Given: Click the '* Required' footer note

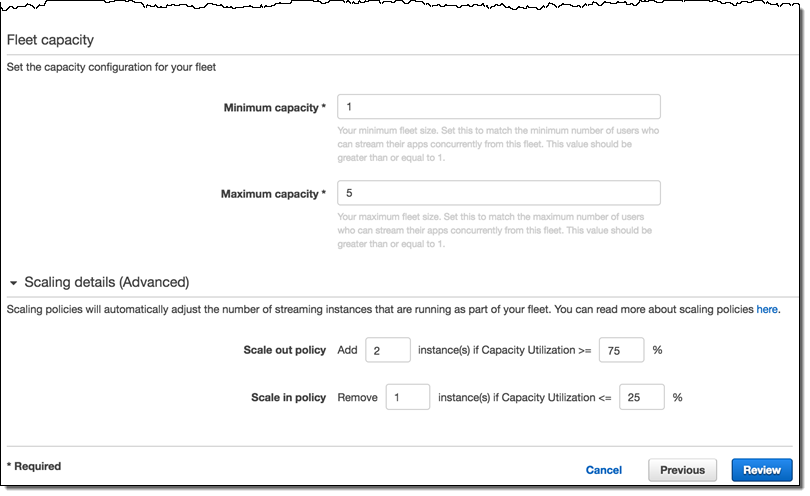Looking at the screenshot, I should pos(34,467).
